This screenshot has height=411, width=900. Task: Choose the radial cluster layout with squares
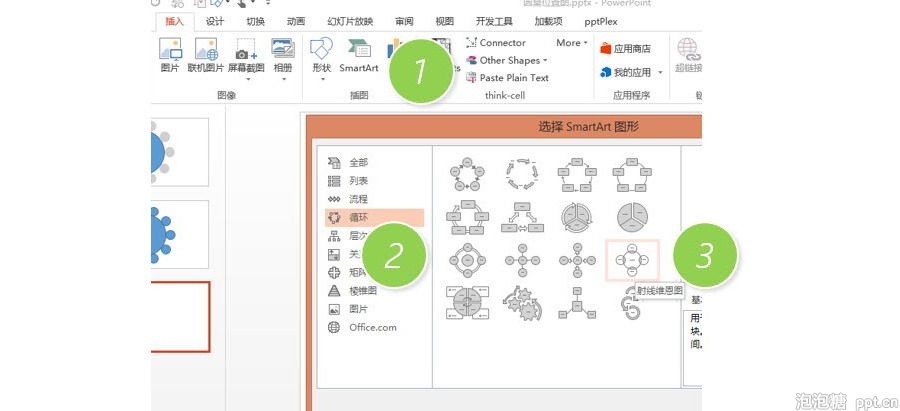[577, 303]
